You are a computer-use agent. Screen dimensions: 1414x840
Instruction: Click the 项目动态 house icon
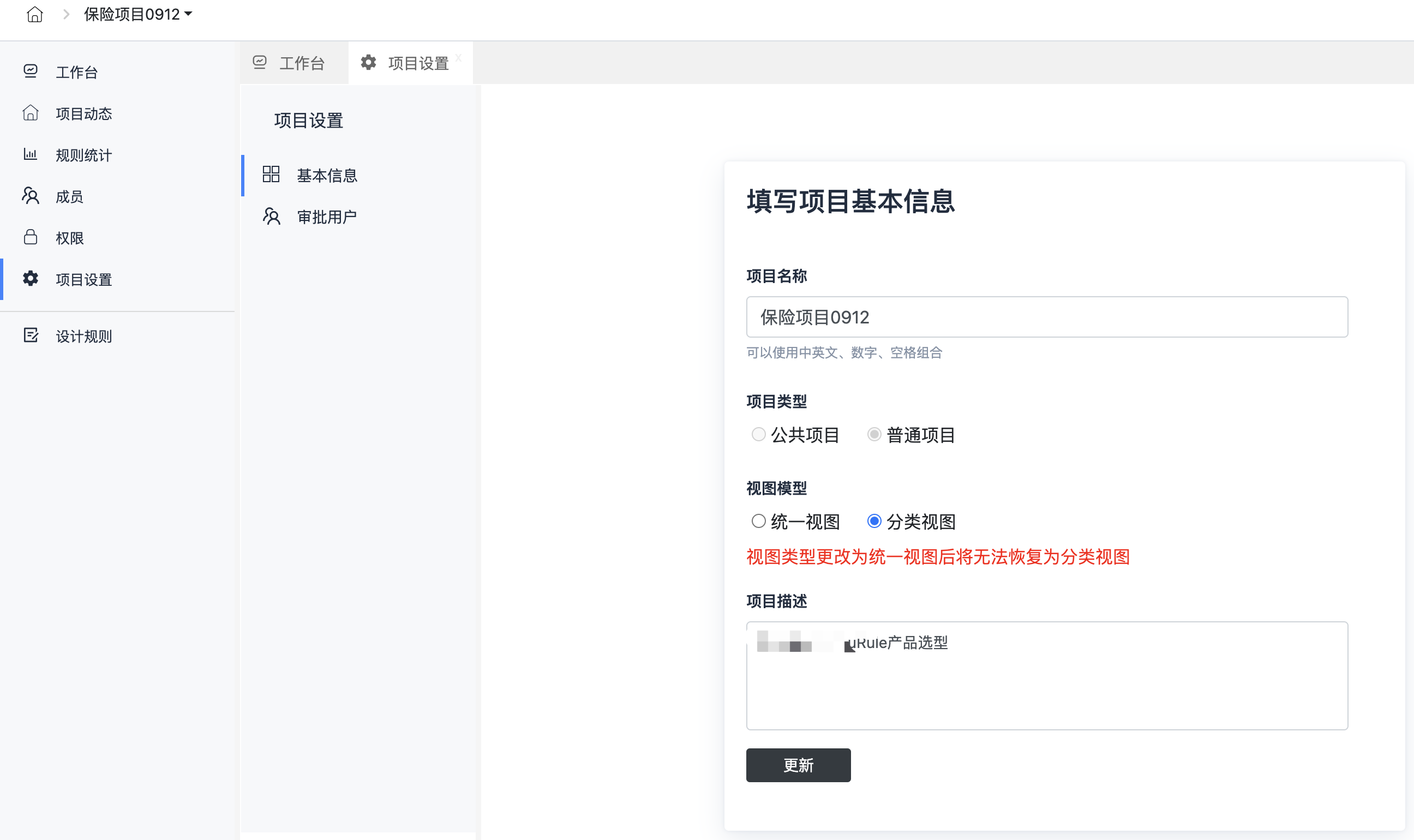tap(31, 113)
